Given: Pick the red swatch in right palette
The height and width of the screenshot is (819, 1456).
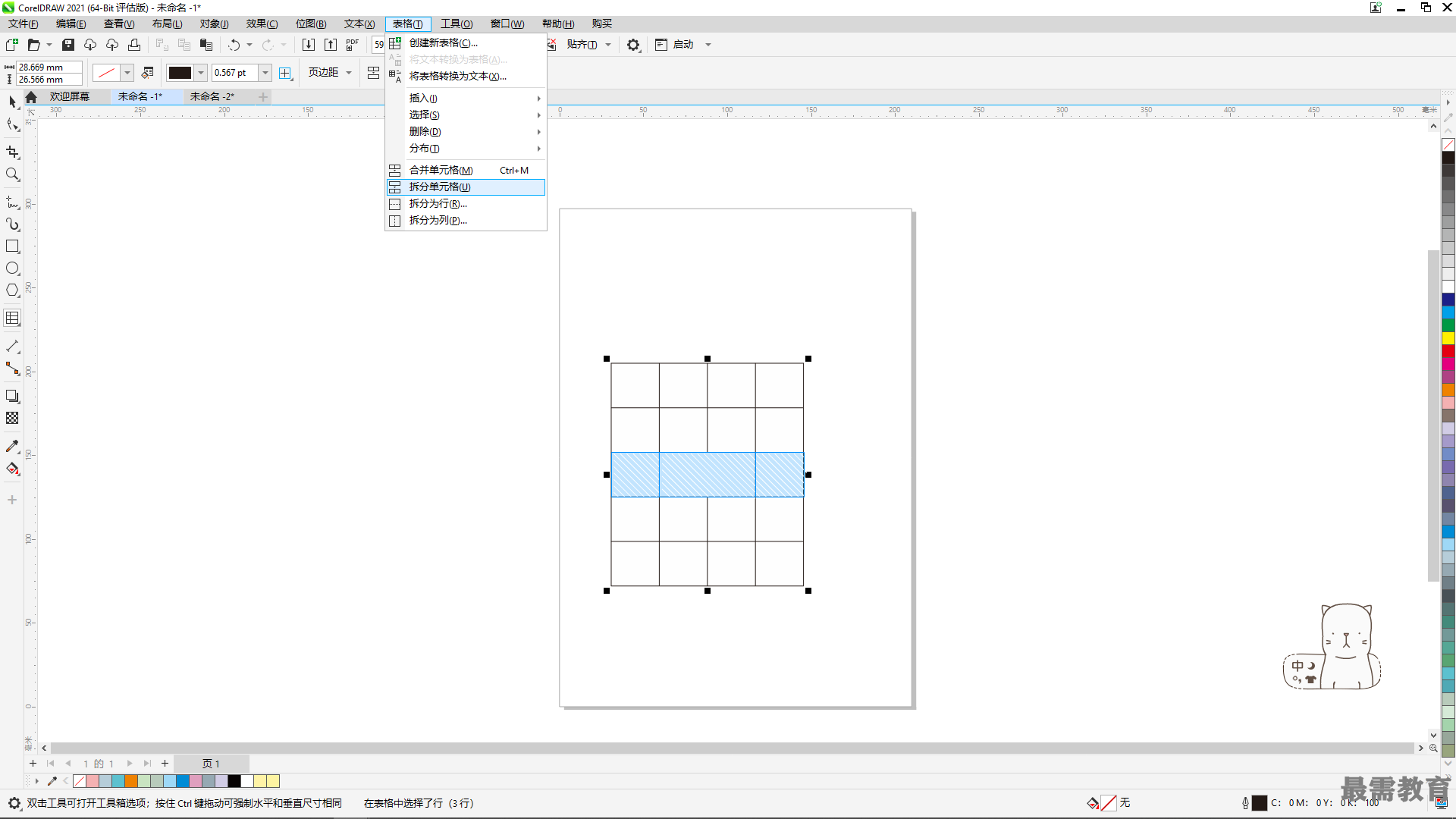Looking at the screenshot, I should pyautogui.click(x=1448, y=351).
